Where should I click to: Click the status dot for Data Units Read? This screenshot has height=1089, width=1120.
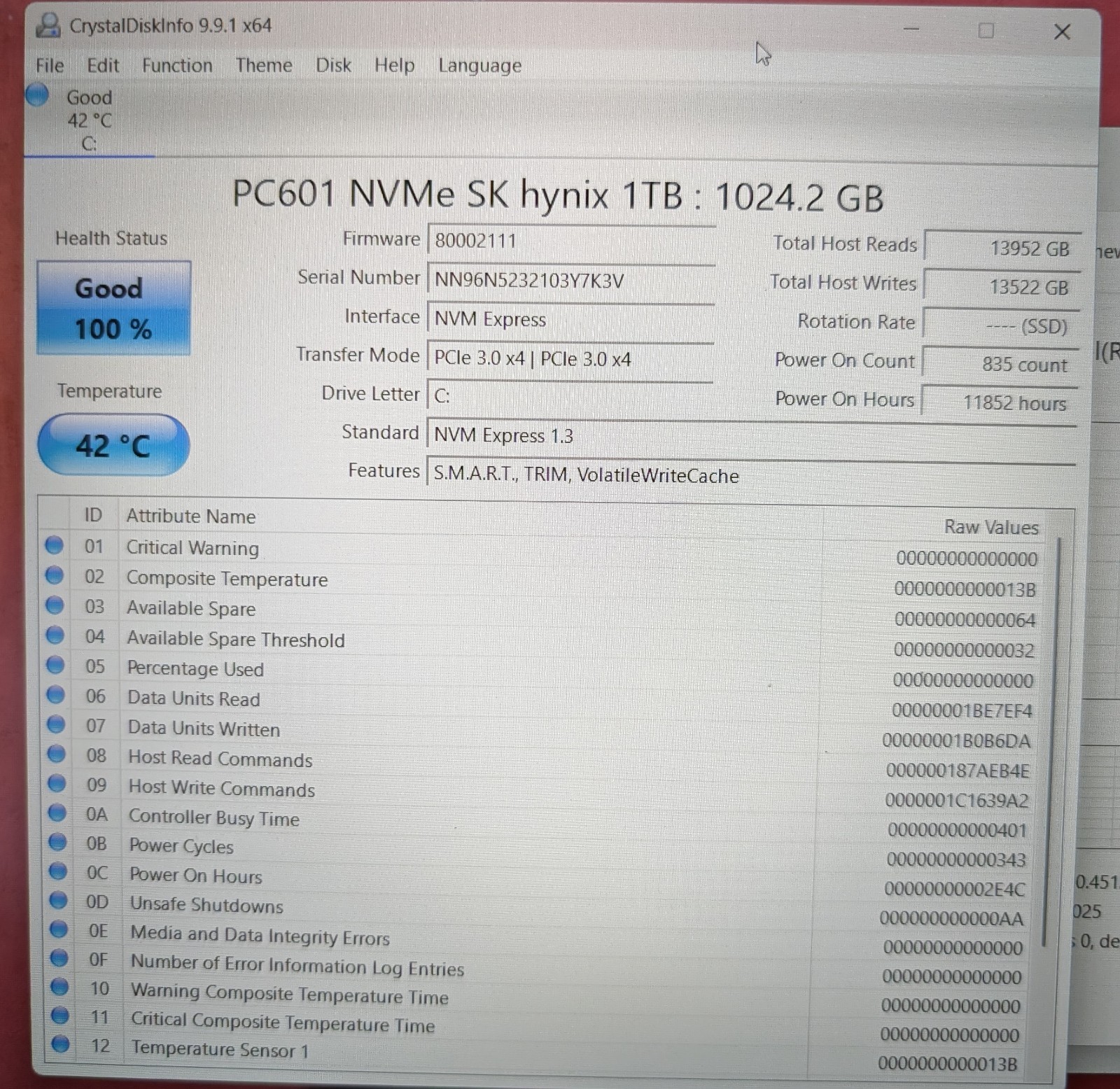tap(55, 694)
